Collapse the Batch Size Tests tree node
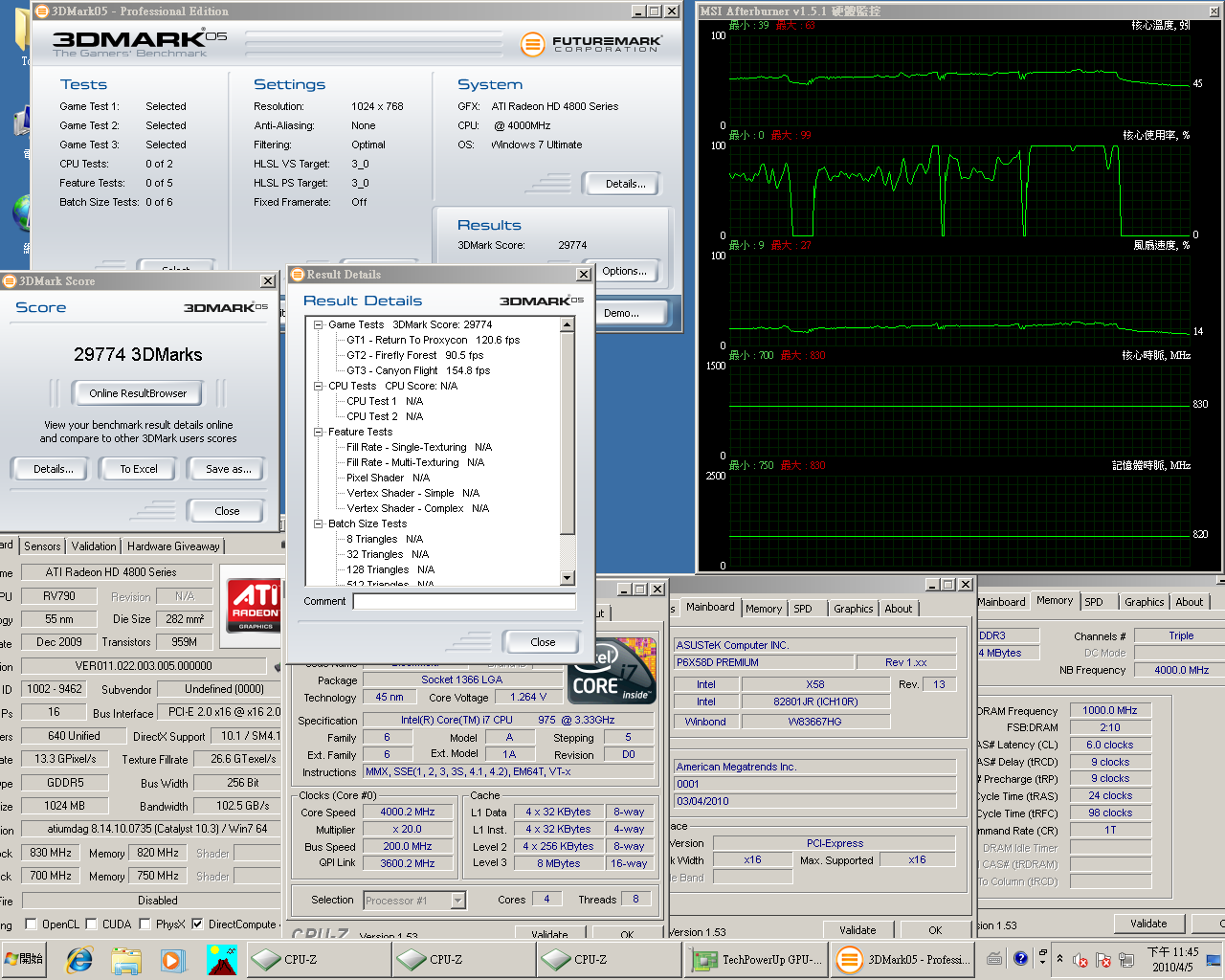1225x980 pixels. (x=319, y=523)
